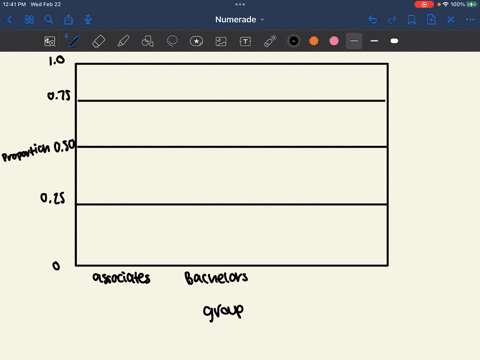Redo the last action
Screen dimensions: 480x360
[x=392, y=20]
